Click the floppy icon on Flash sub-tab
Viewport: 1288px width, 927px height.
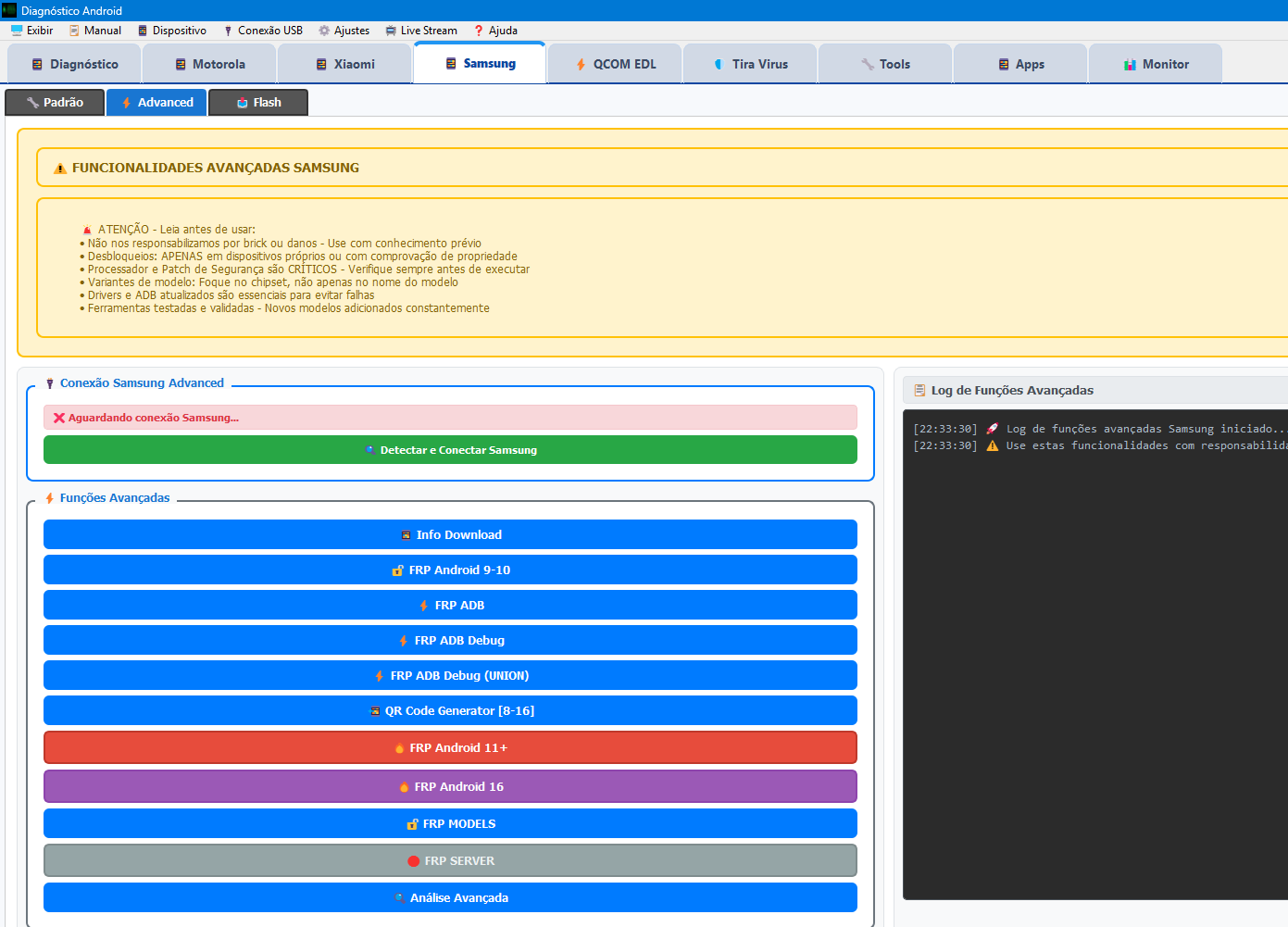243,102
